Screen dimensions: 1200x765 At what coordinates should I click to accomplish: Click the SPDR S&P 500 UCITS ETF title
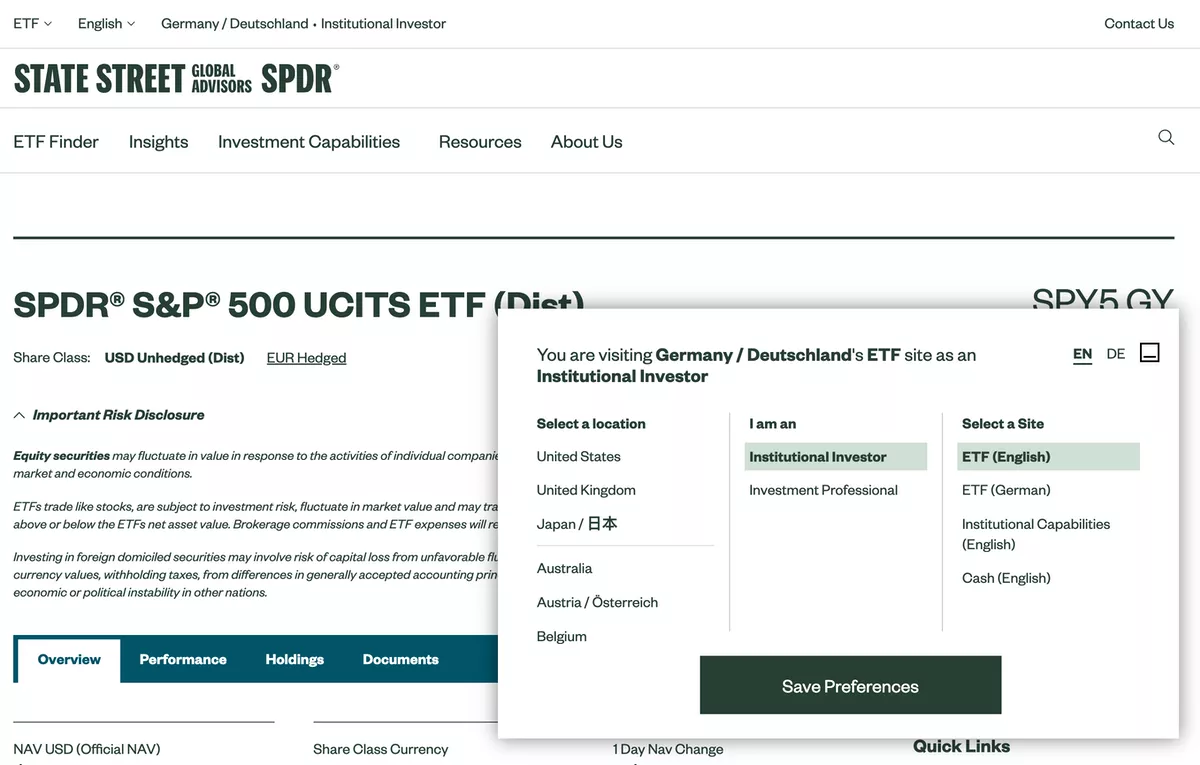(x=299, y=304)
